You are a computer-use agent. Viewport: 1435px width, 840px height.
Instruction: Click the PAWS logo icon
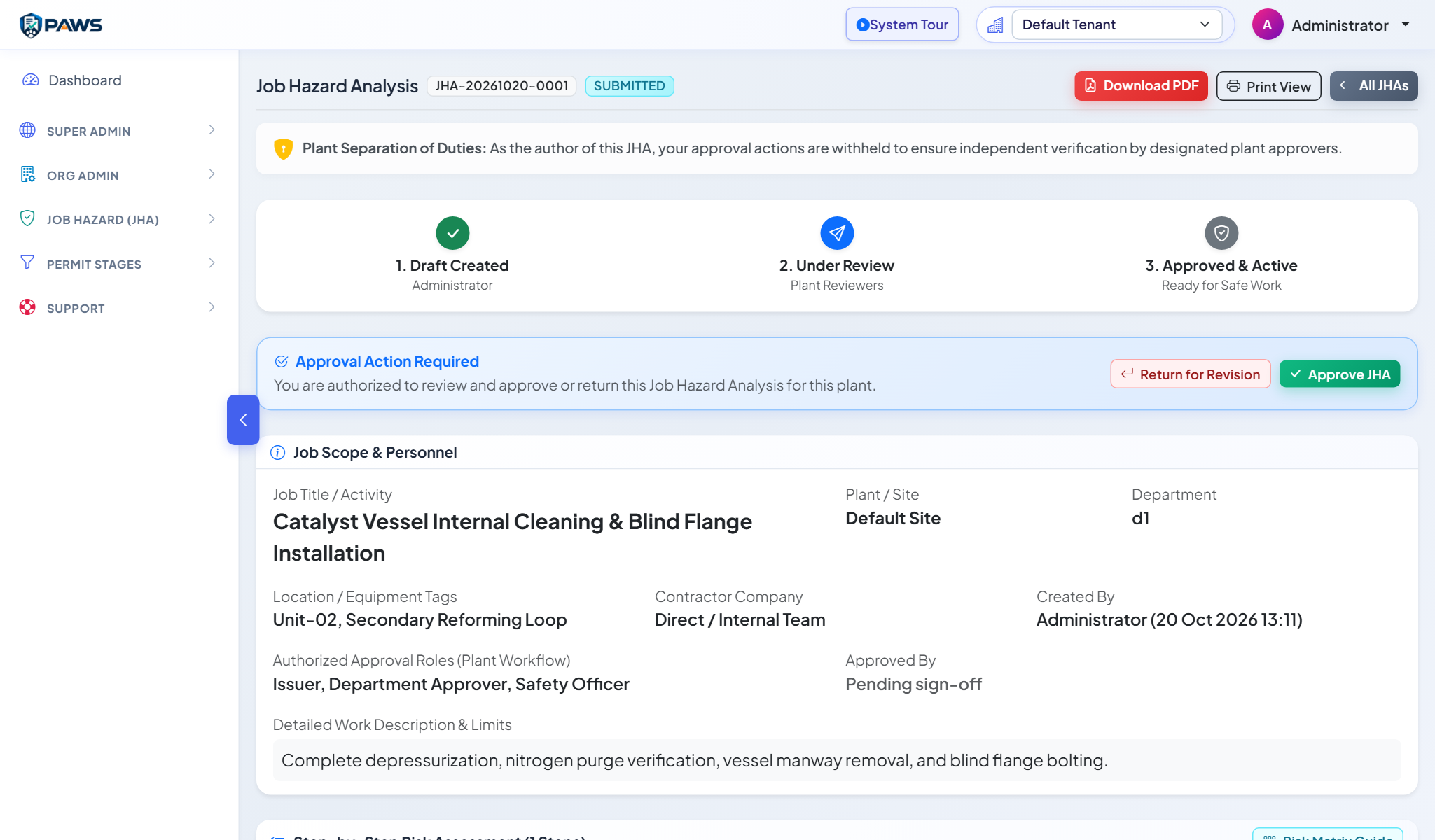point(31,25)
